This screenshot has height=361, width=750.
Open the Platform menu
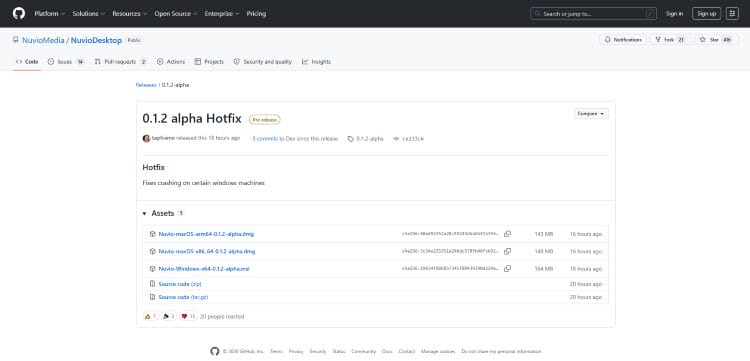click(49, 14)
